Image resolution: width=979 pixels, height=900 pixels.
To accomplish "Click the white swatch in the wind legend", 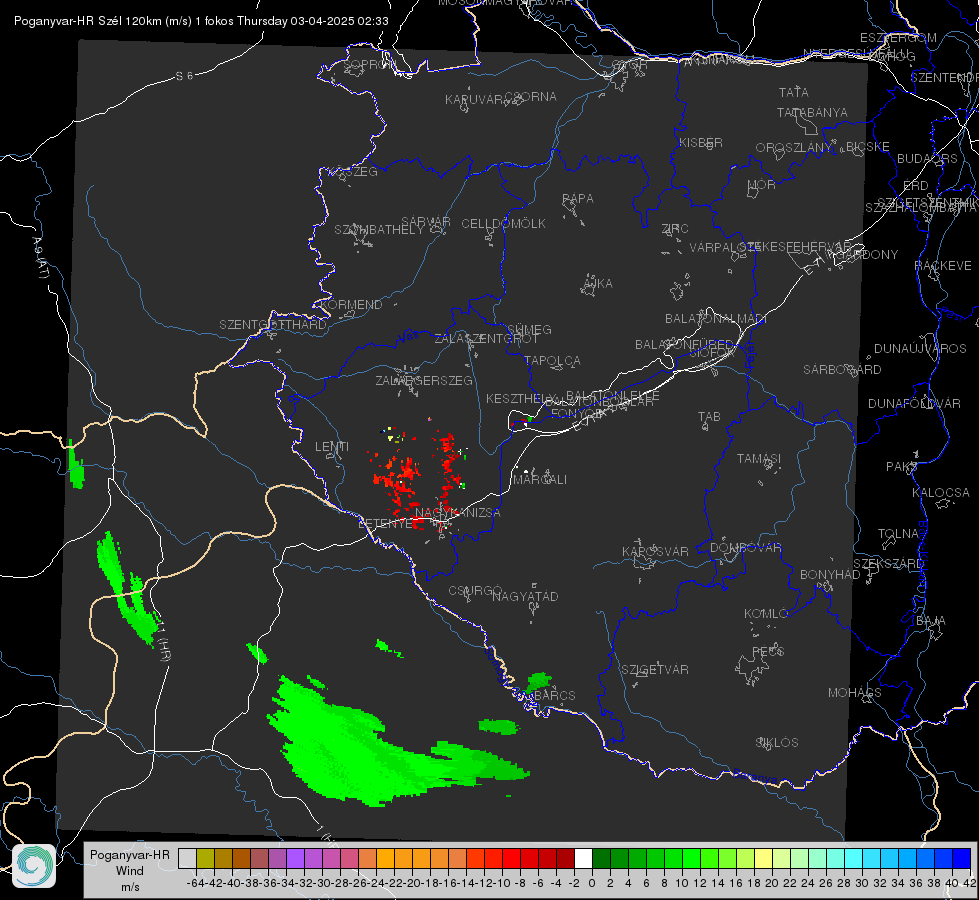I will tap(583, 859).
